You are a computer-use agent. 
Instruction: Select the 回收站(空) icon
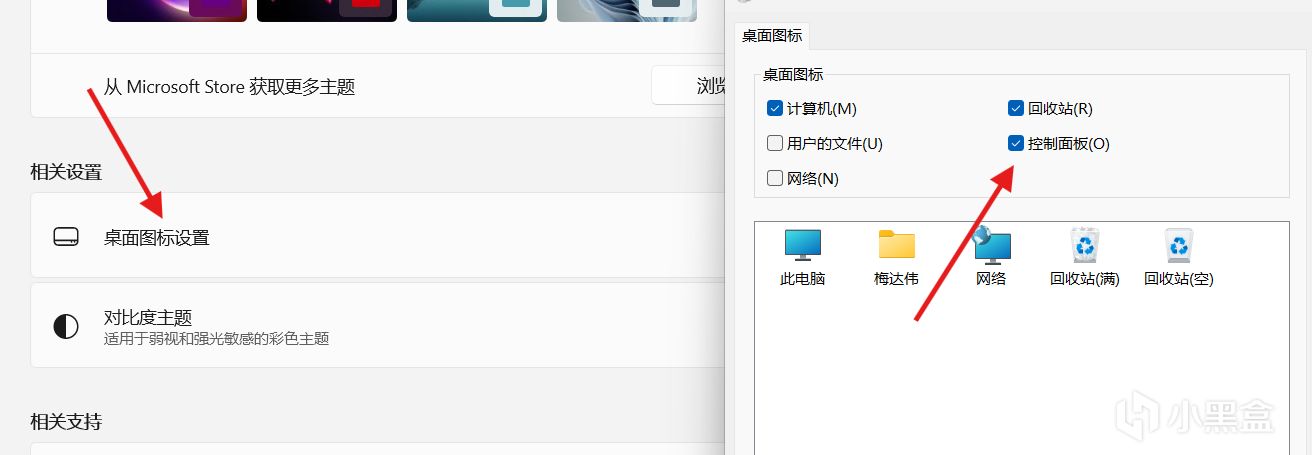[1178, 257]
